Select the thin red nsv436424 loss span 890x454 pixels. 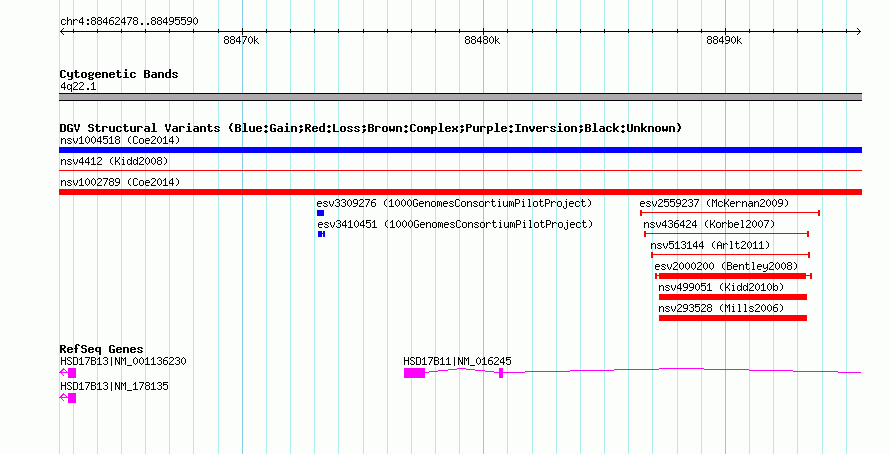pyautogui.click(x=727, y=234)
